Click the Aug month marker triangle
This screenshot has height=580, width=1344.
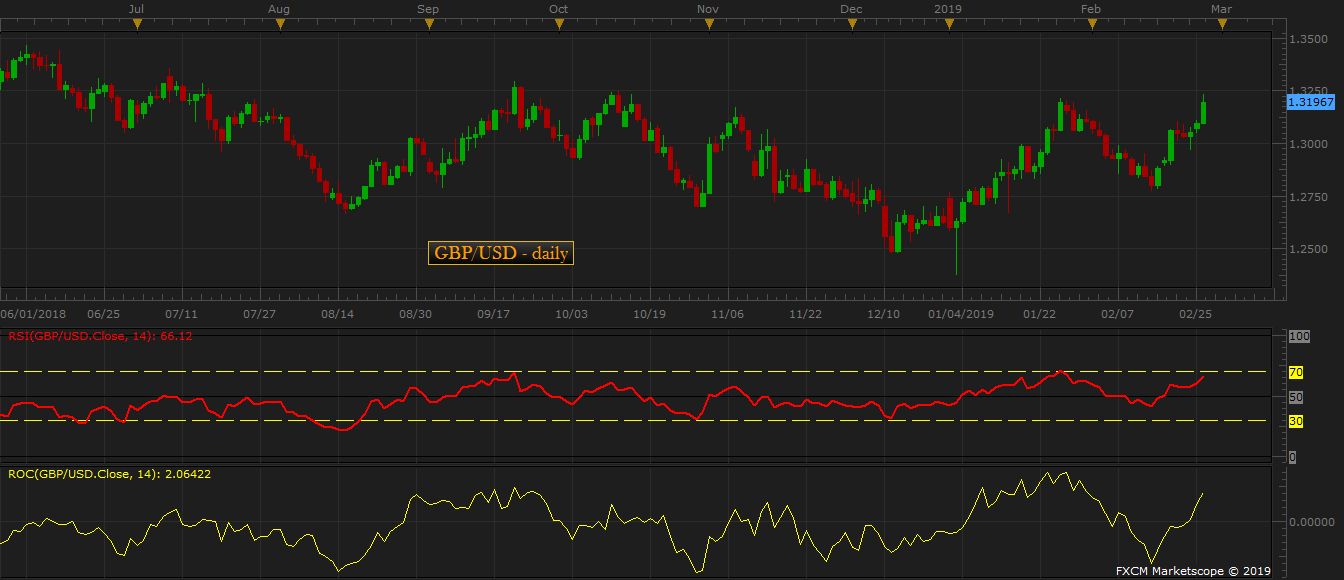(x=280, y=25)
